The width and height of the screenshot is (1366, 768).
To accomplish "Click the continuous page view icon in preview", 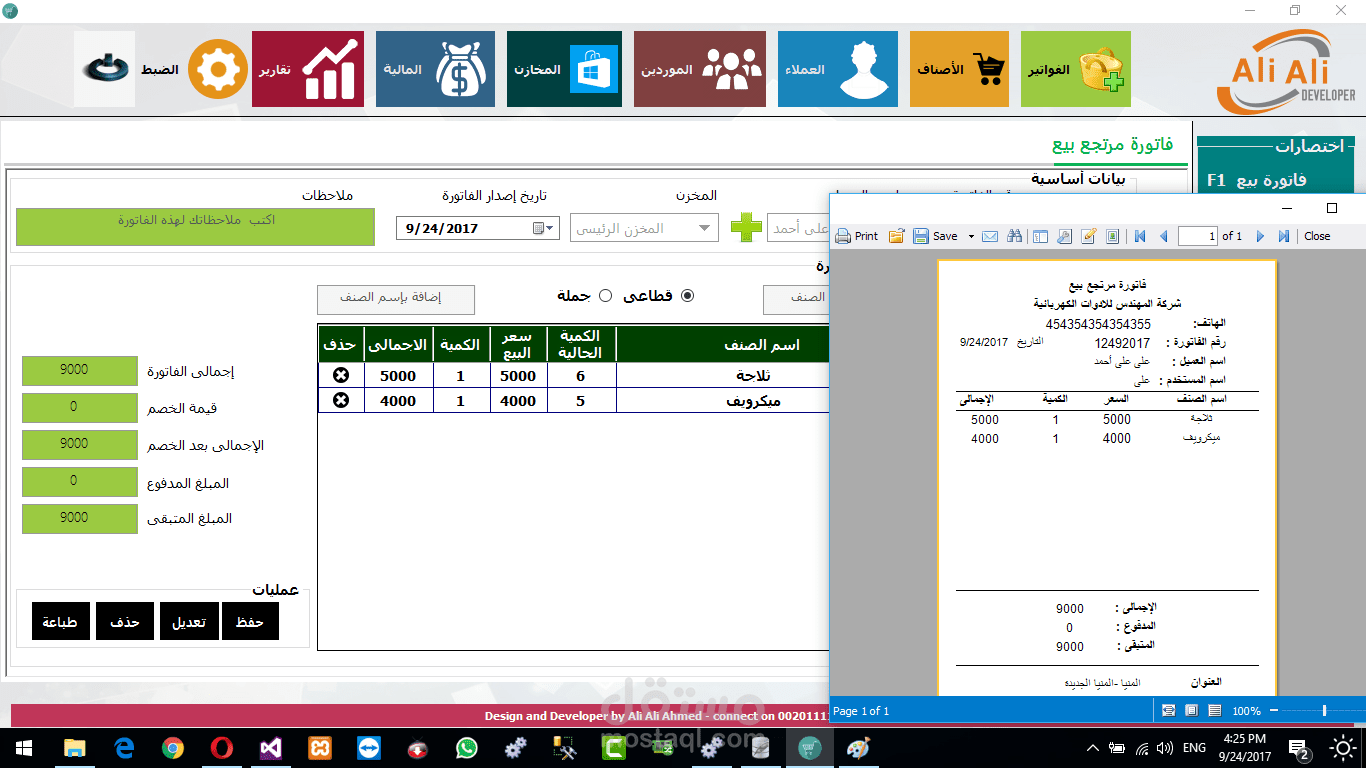I will tap(1191, 711).
